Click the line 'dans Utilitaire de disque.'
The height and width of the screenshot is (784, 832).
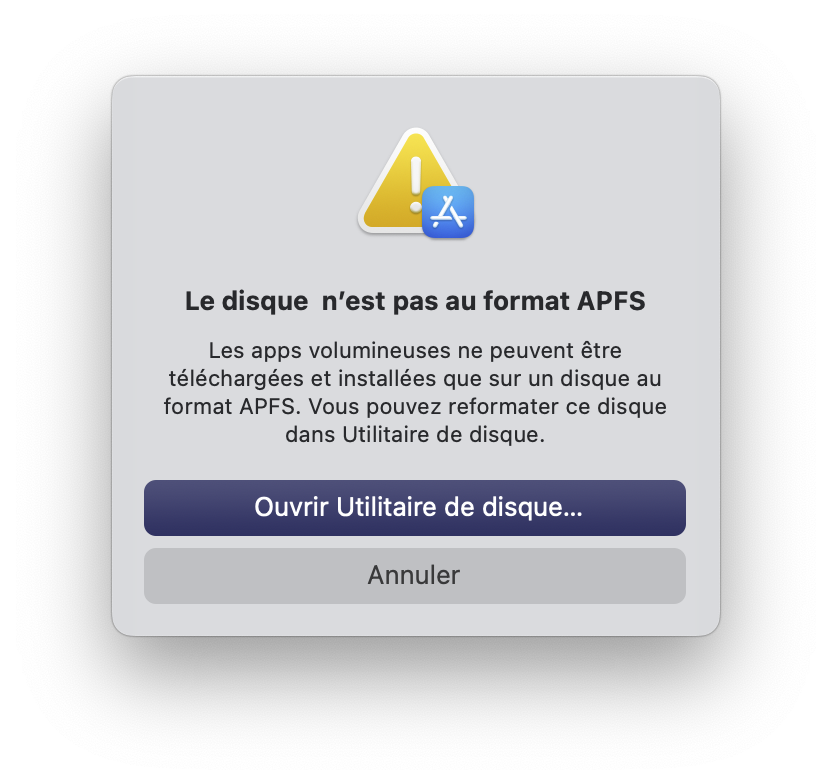coord(415,435)
